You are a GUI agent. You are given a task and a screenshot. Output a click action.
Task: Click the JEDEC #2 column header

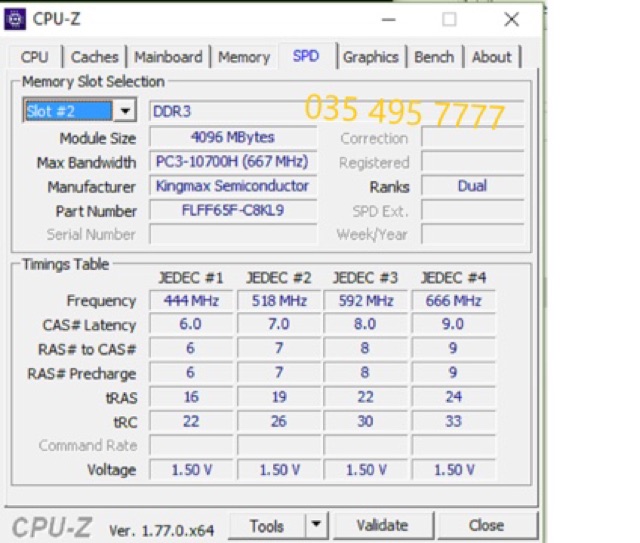(279, 278)
